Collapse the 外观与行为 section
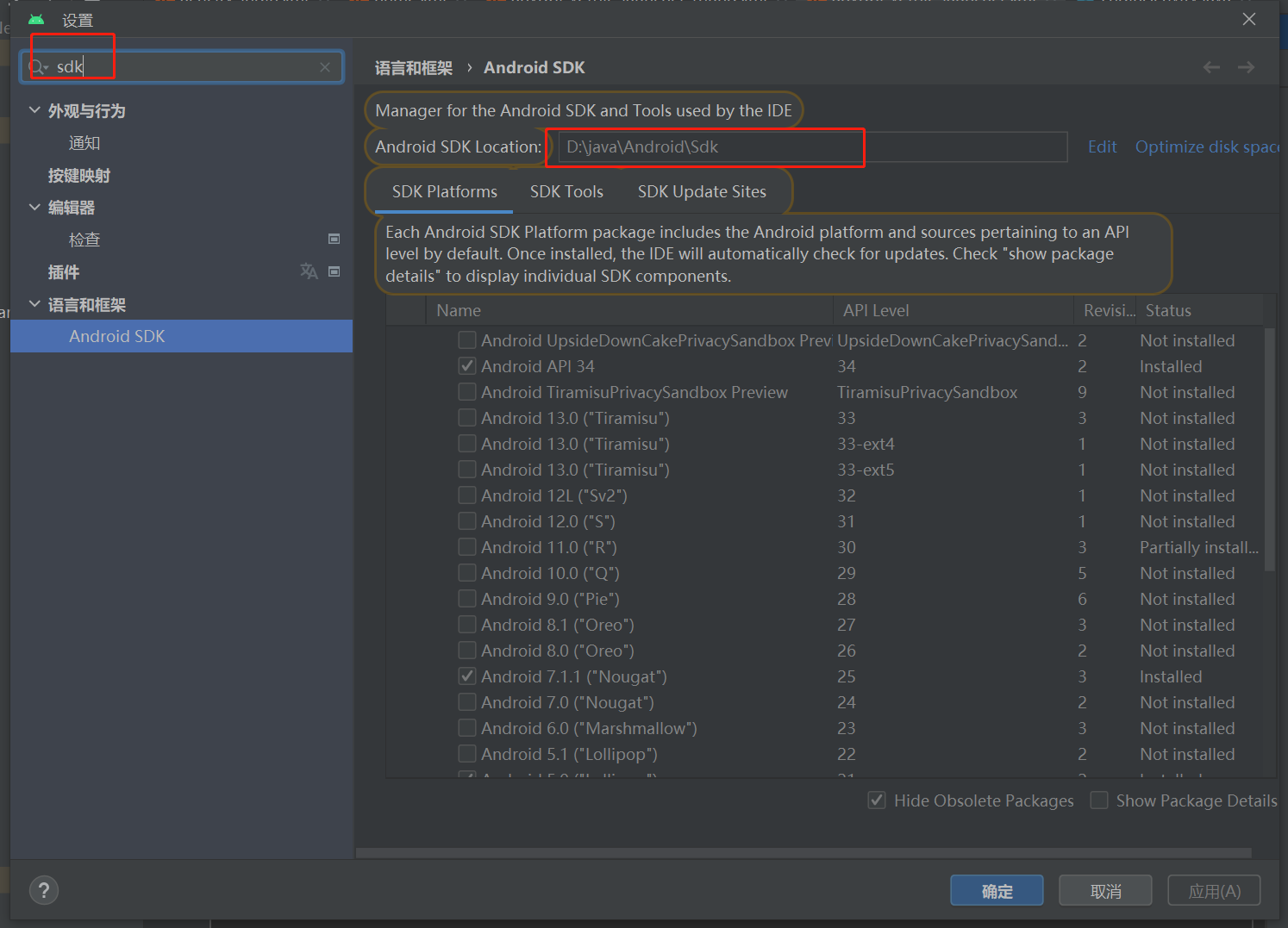Screen dimensions: 1288x928 point(34,110)
